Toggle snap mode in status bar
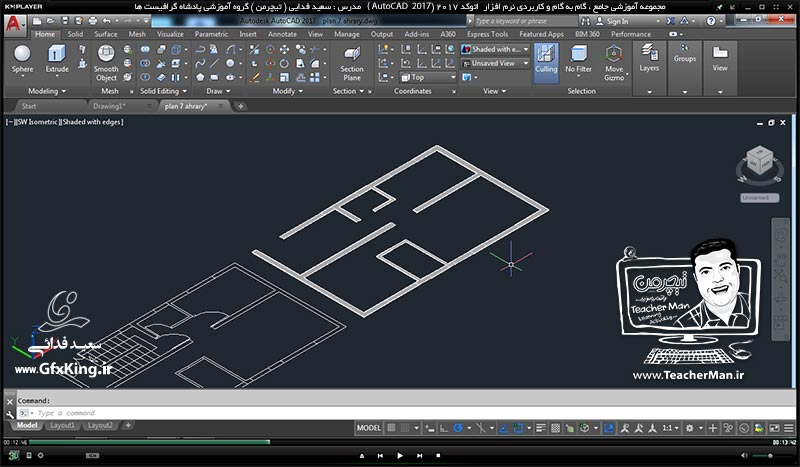The height and width of the screenshot is (467, 800). 405,428
